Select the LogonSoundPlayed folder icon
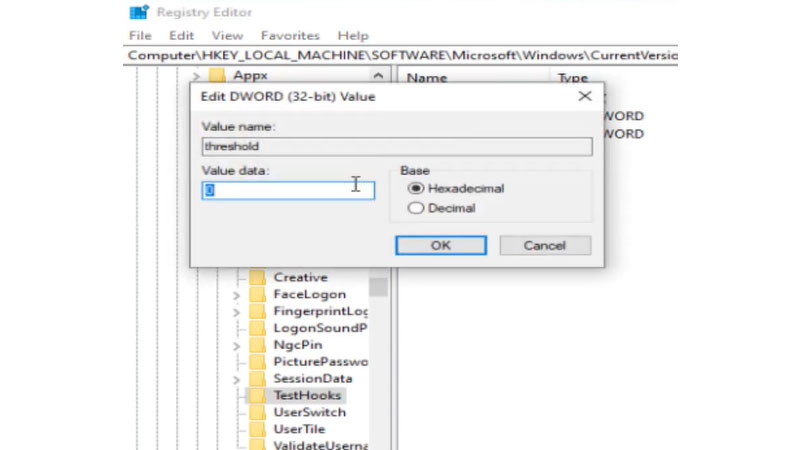The height and width of the screenshot is (450, 800). [x=258, y=328]
